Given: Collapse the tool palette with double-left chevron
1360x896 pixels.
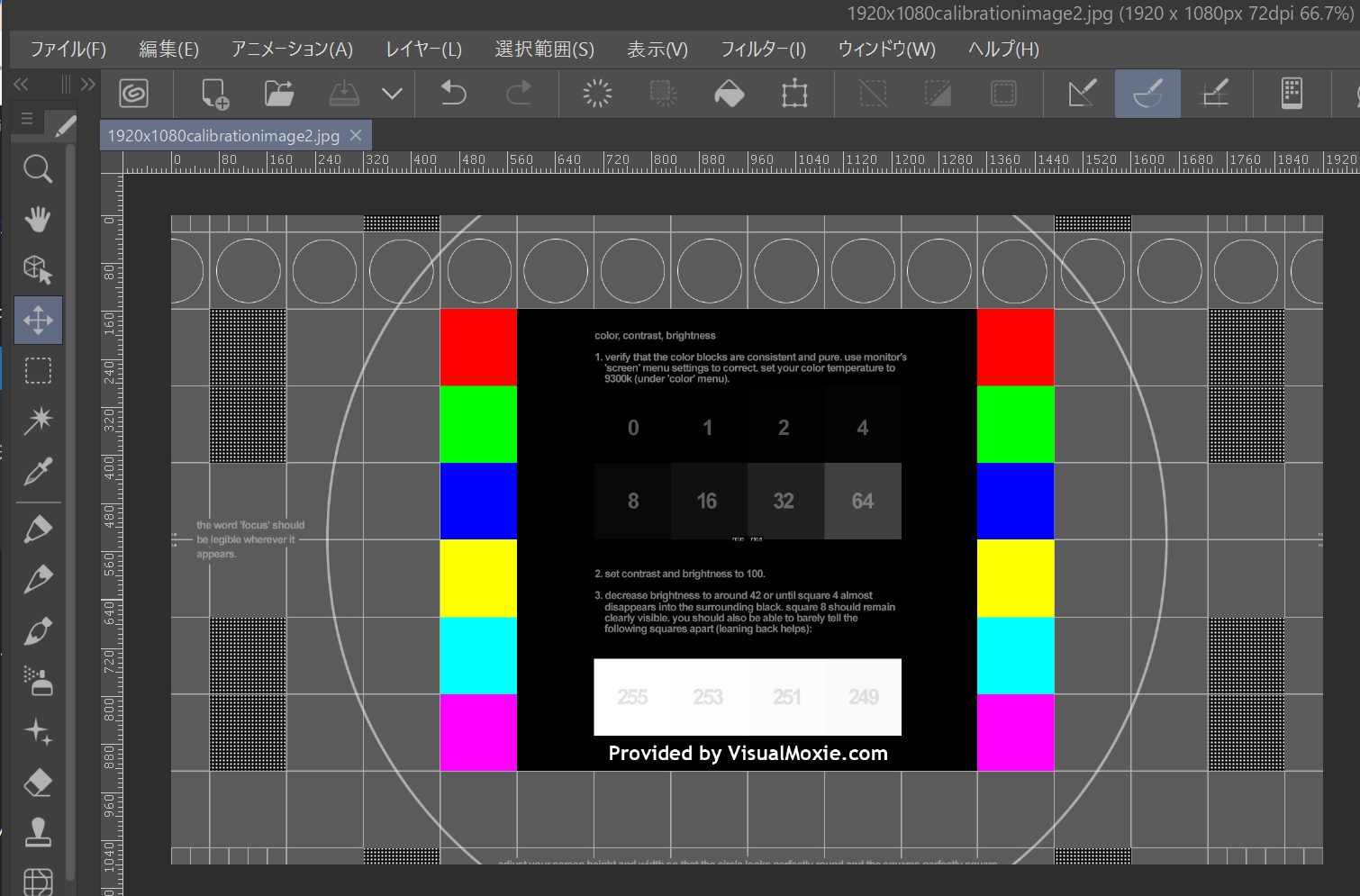Looking at the screenshot, I should tap(22, 85).
